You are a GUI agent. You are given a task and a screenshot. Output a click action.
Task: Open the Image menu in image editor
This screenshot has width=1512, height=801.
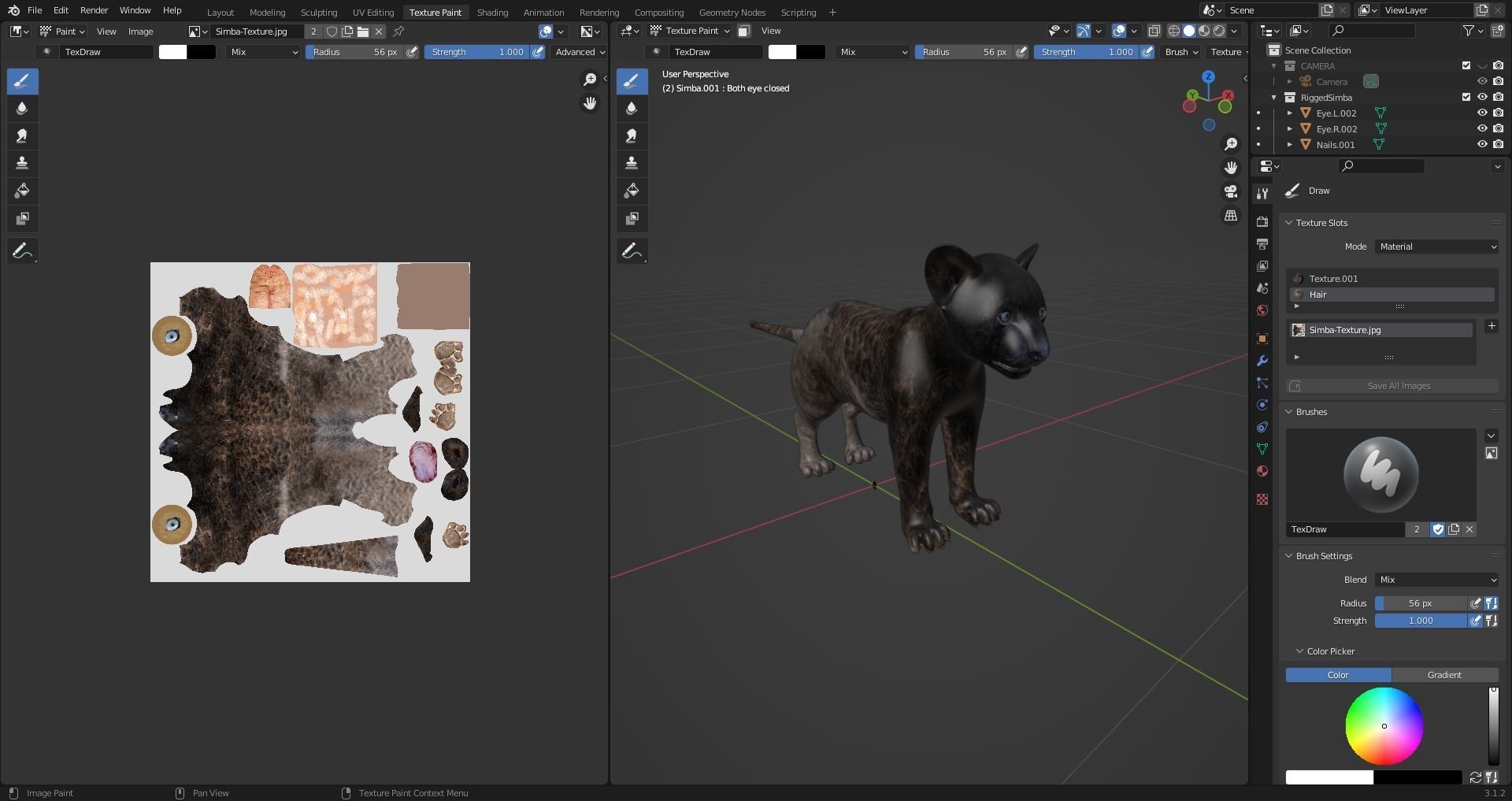pos(140,32)
